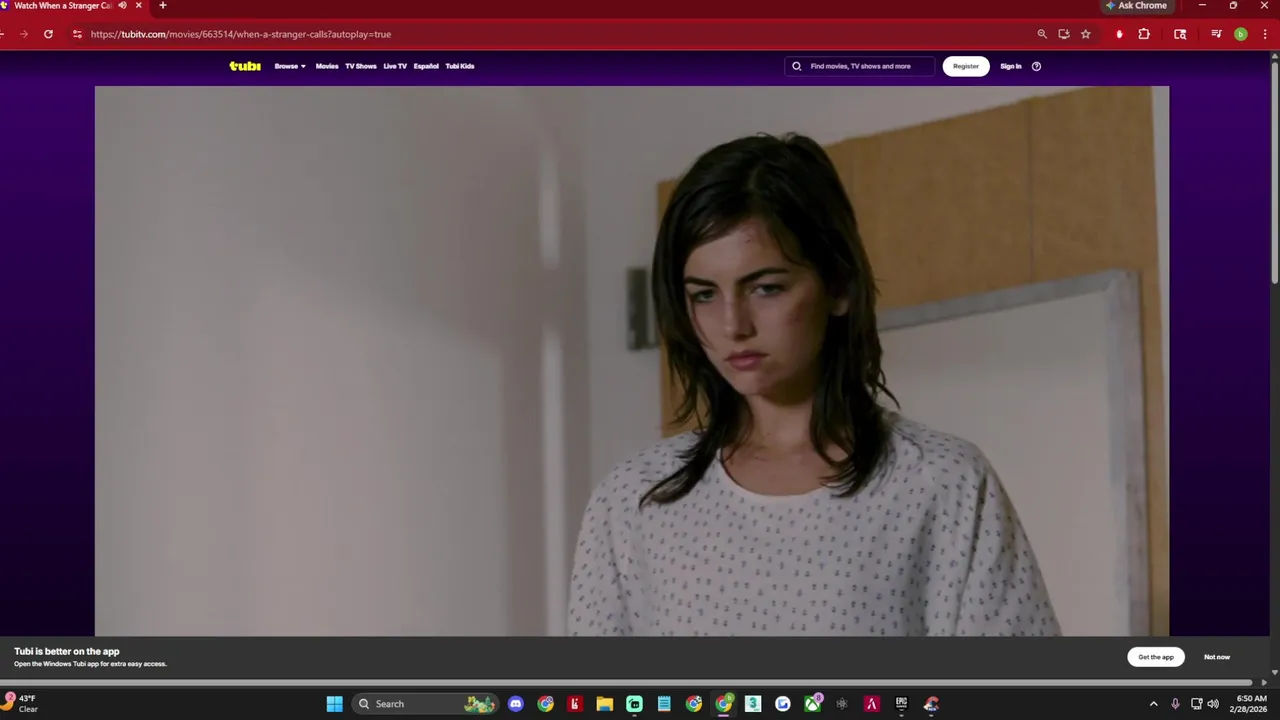
Task: Open the Movies section
Action: pos(327,66)
